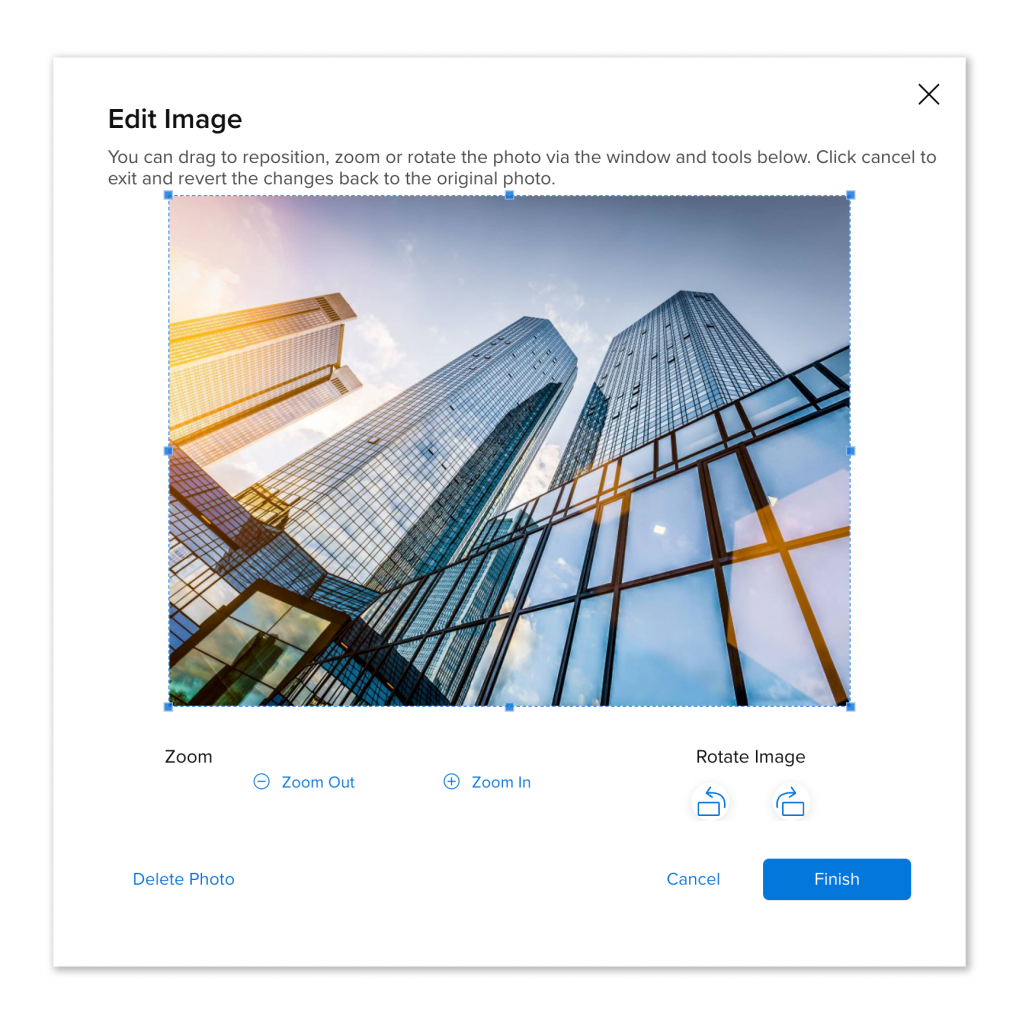This screenshot has height=1024, width=1019.
Task: Open the Delete Photo link
Action: pyautogui.click(x=183, y=879)
